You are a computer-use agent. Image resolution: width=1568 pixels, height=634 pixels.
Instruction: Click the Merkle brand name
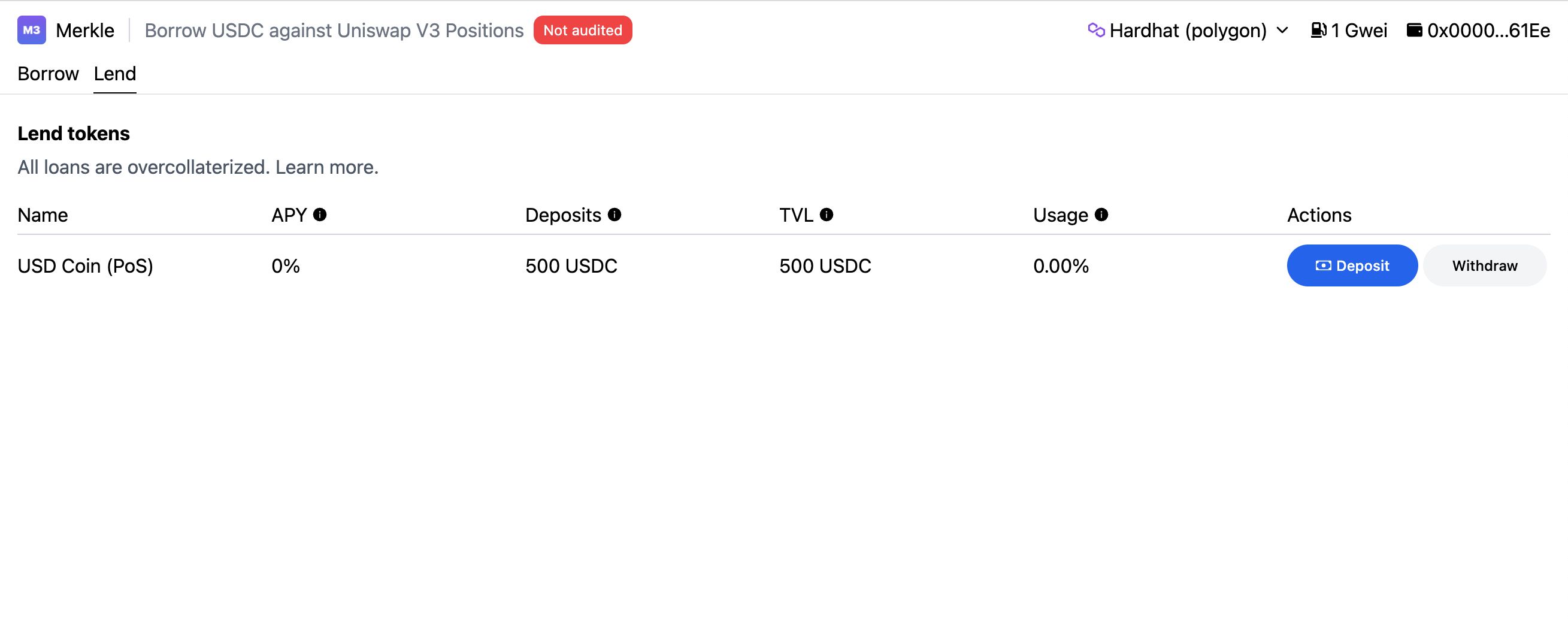click(84, 31)
